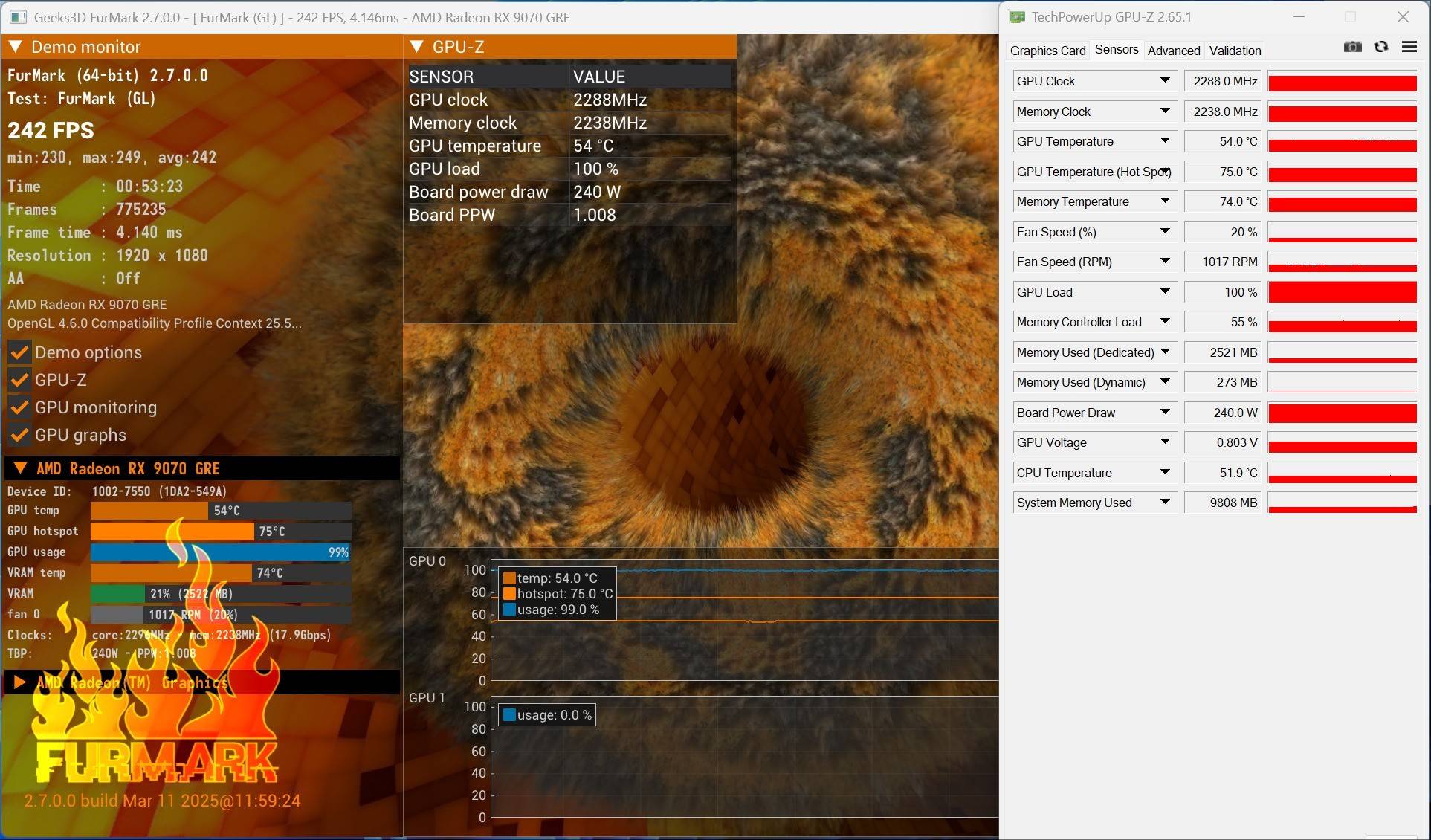Click the FurMark app icon in title bar
This screenshot has width=1431, height=840.
19,17
